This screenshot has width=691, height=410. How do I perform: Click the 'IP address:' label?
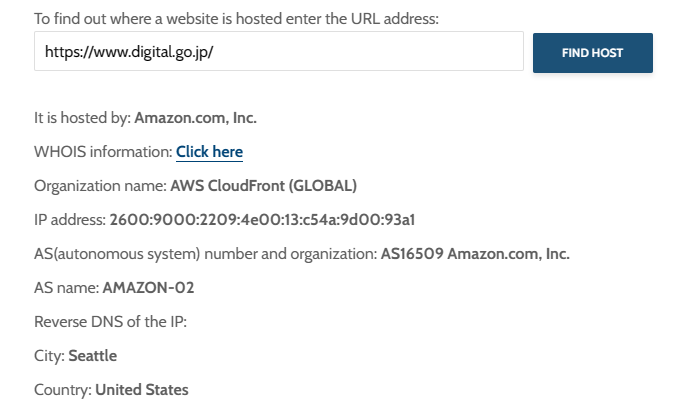click(70, 220)
